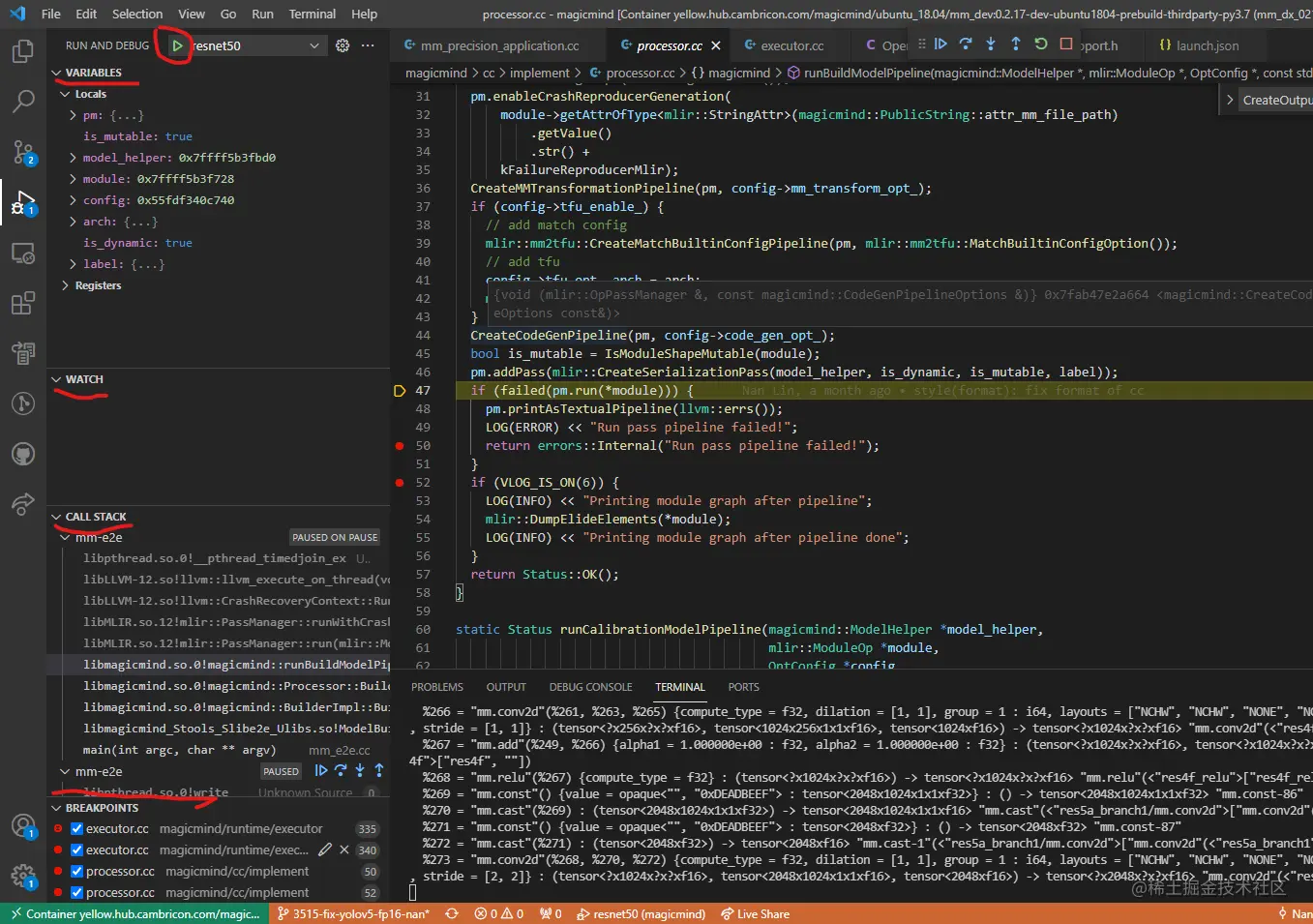Screen dimensions: 1313x924
Task: Toggle the processor.cc line 52 breakpoint checkbox
Action: [77, 893]
